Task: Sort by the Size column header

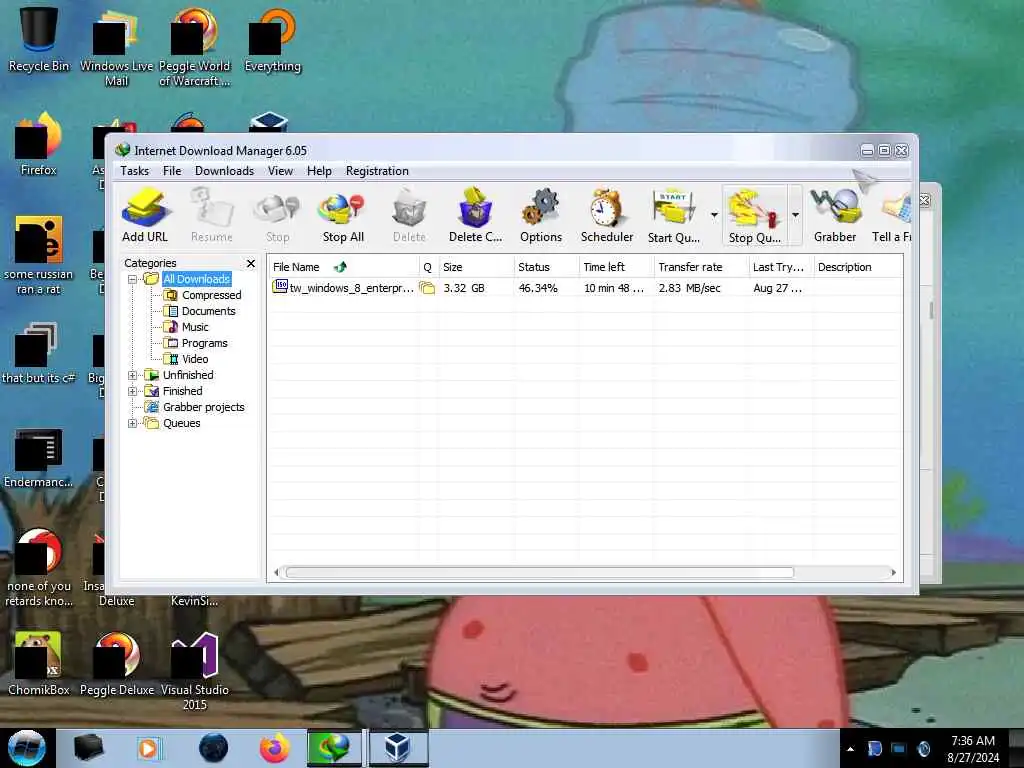Action: 476,267
